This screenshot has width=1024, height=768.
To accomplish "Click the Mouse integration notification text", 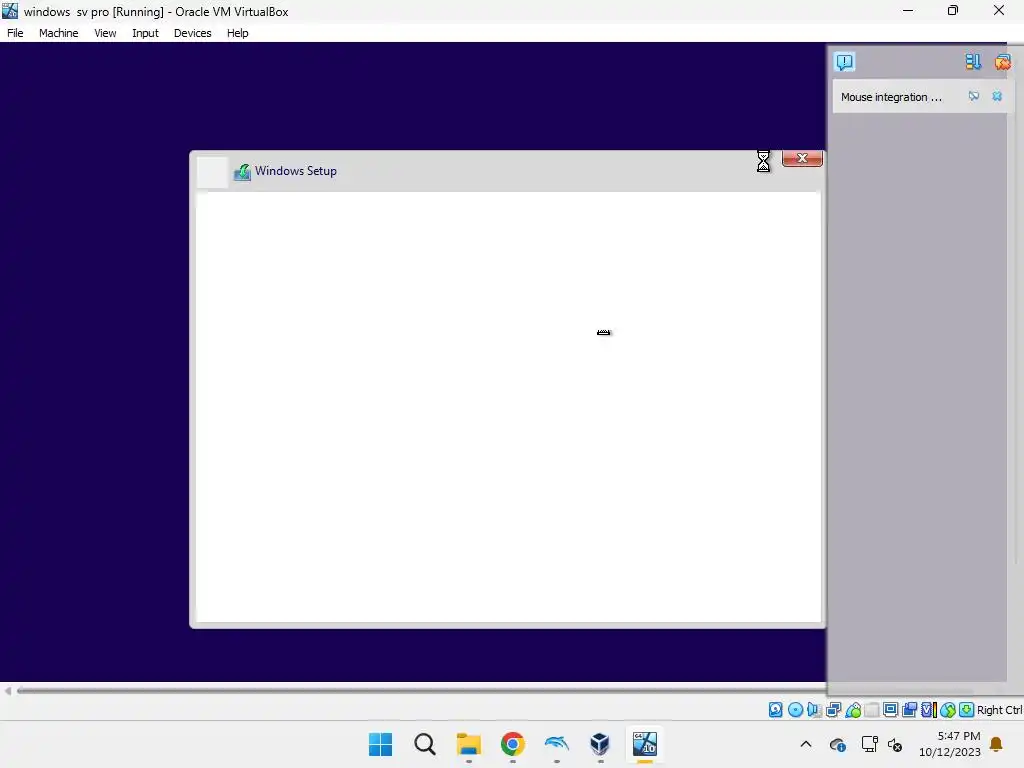I will 891,97.
